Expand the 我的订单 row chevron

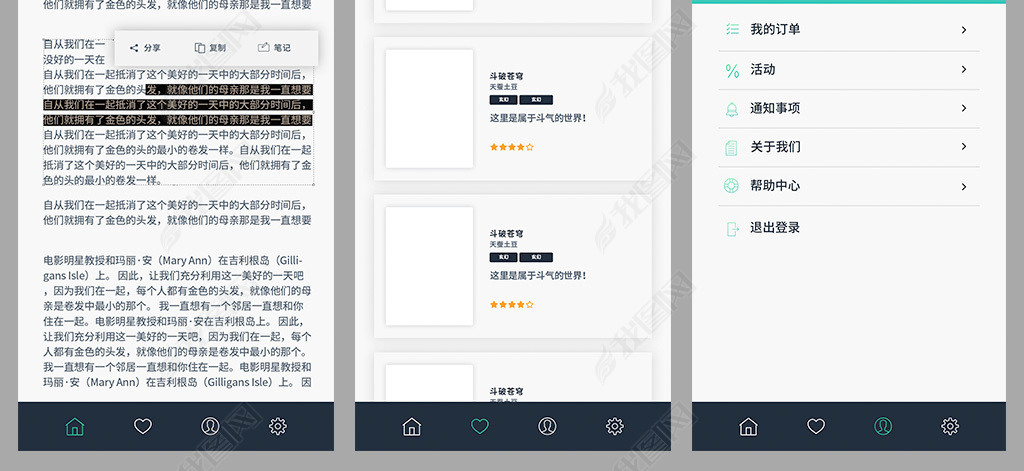pos(964,30)
